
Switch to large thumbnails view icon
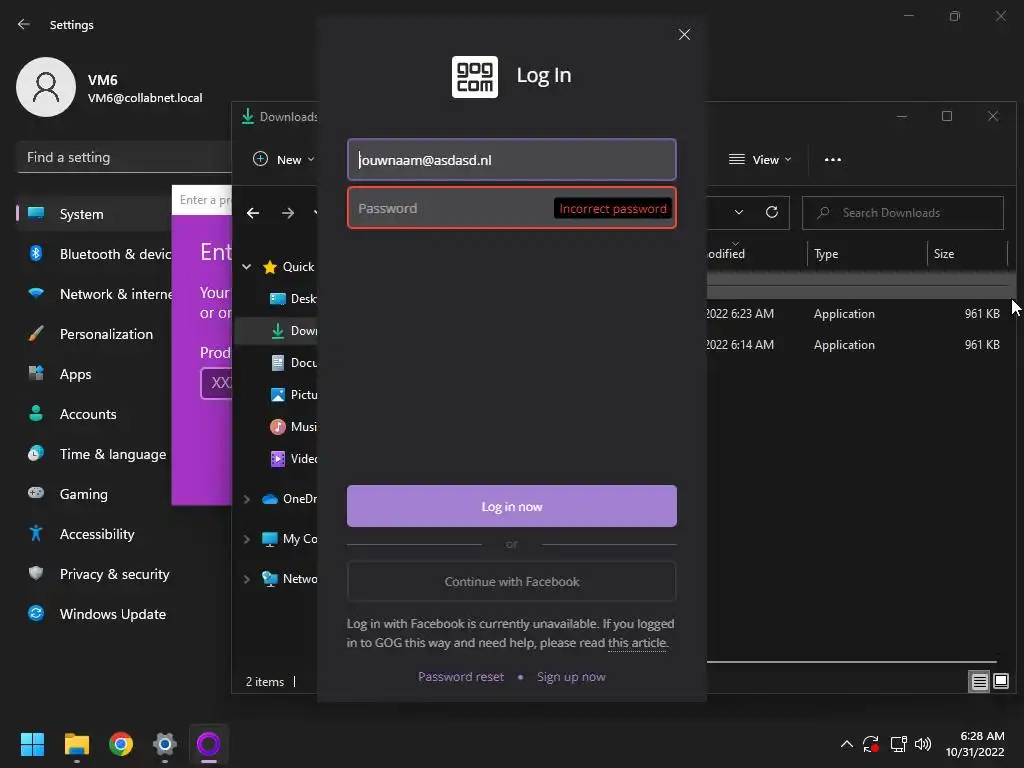pos(1000,682)
